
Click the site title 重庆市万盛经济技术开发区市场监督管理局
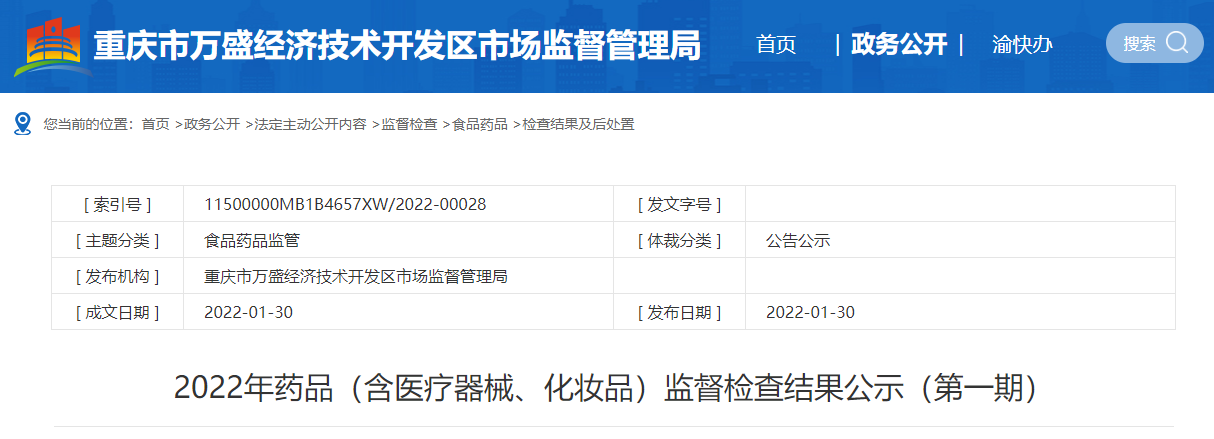397,46
